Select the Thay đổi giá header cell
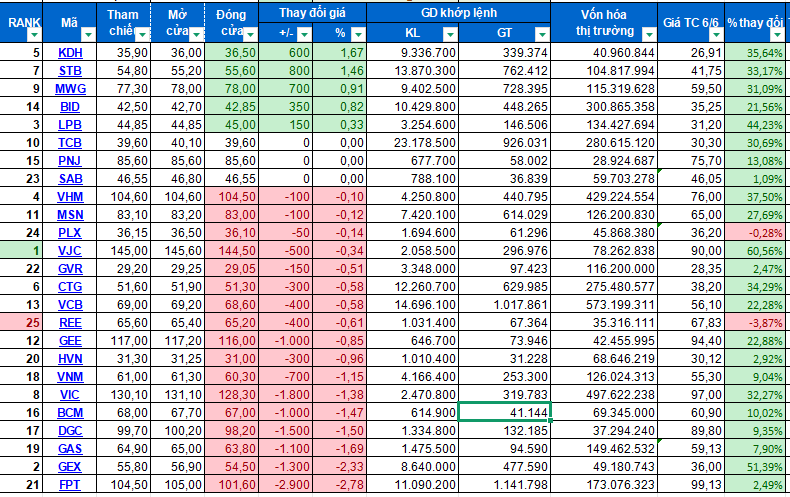 pos(312,13)
